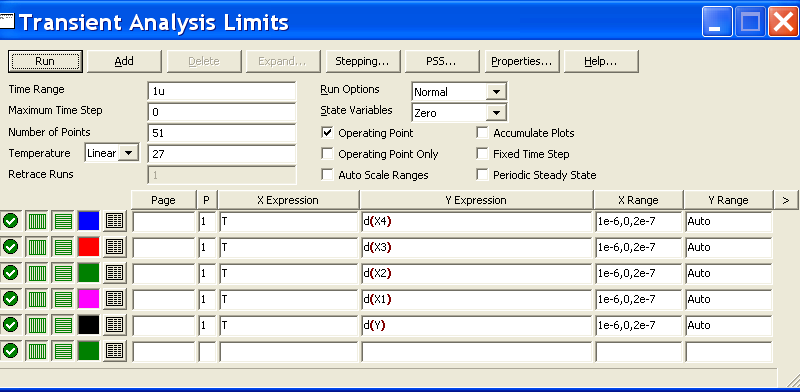Click the Y Expression field containing d(Y)

pyautogui.click(x=477, y=325)
